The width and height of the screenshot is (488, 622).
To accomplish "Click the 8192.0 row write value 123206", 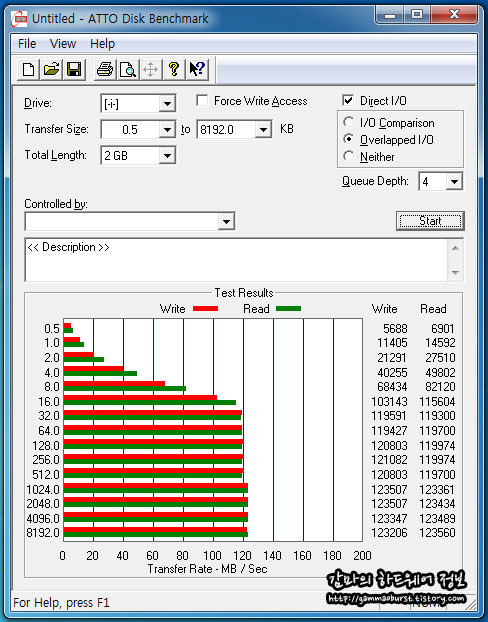I will click(389, 532).
